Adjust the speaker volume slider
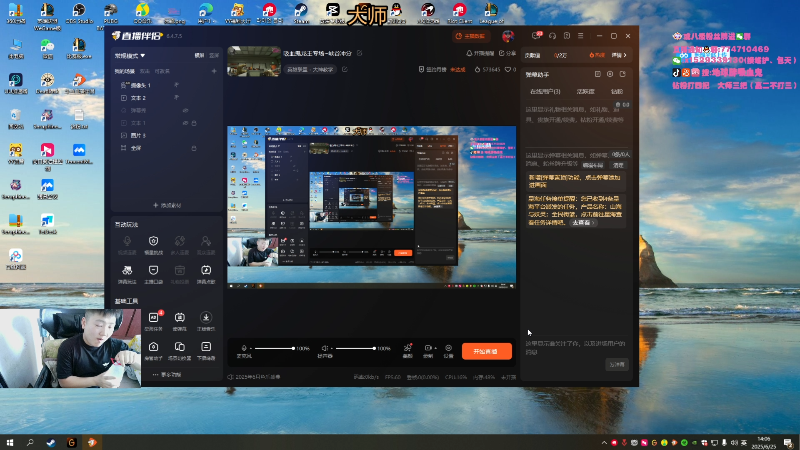Screen dimensions: 800x450 click(356, 348)
